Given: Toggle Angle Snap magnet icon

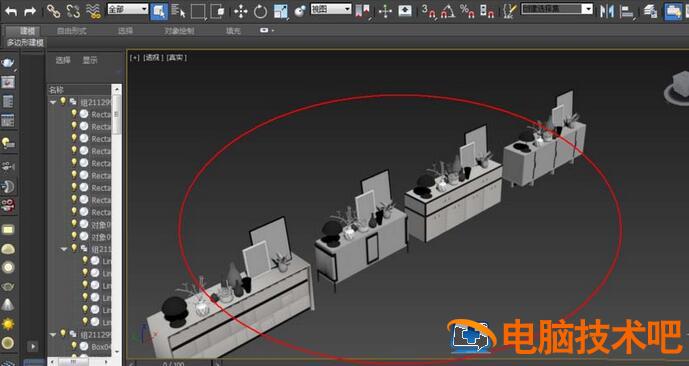Looking at the screenshot, I should point(447,11).
